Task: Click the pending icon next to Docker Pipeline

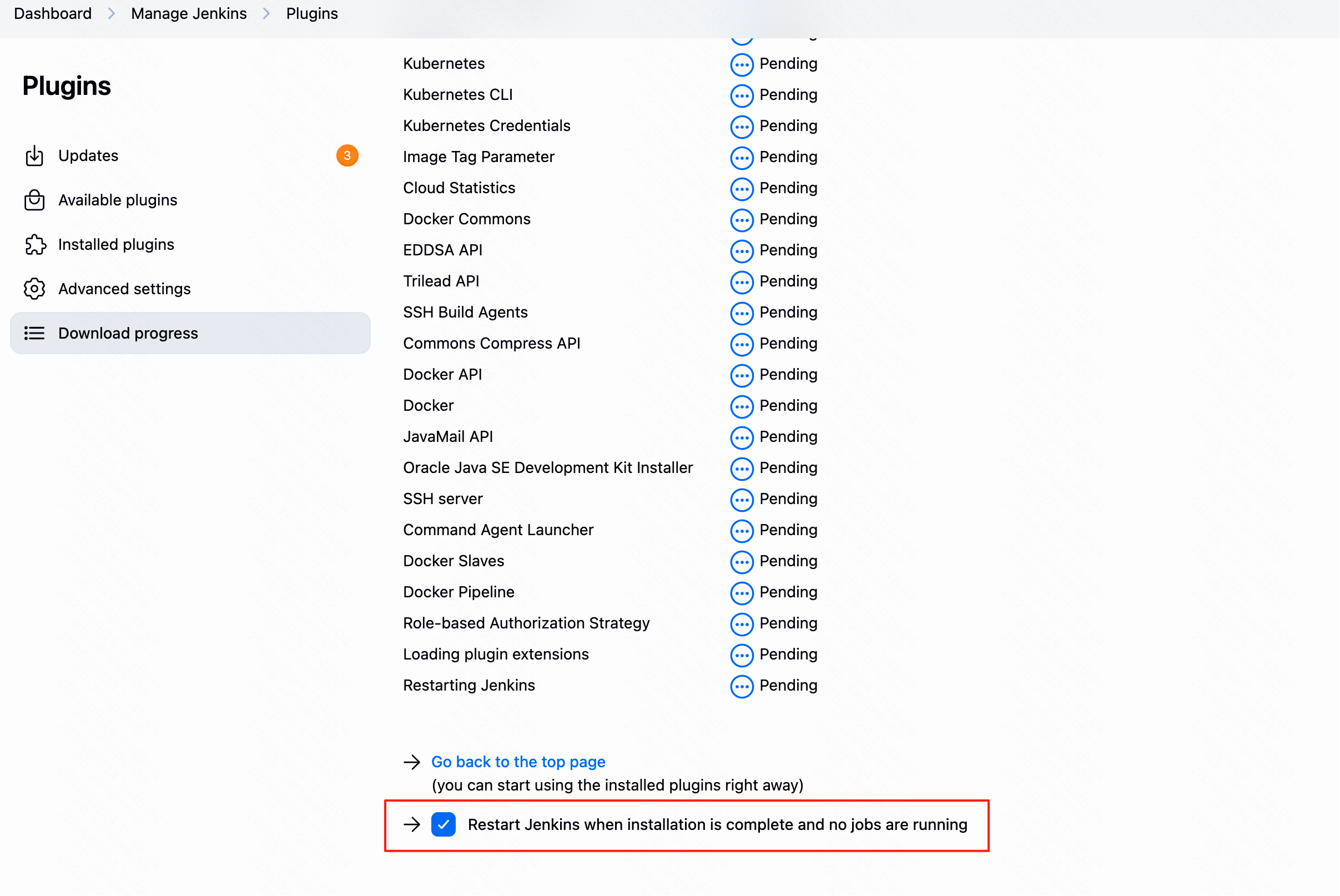Action: click(x=742, y=592)
